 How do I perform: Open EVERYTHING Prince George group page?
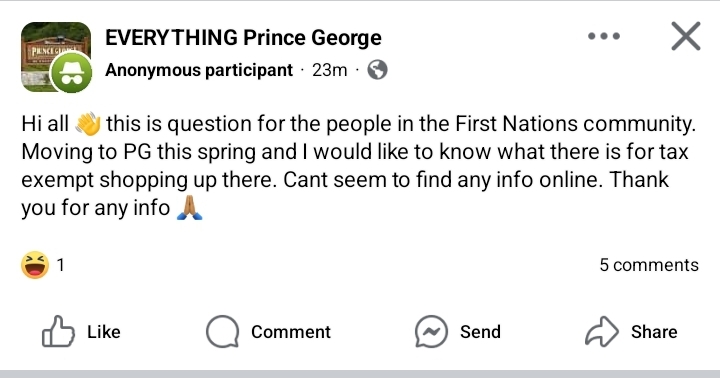(x=243, y=38)
